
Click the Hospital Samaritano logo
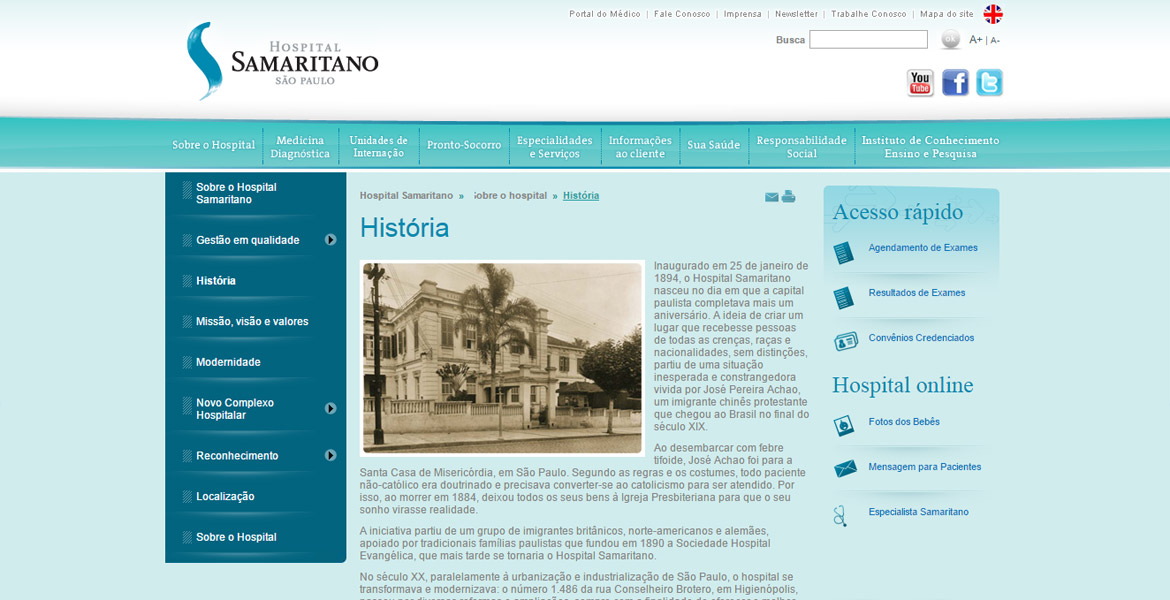(x=282, y=61)
